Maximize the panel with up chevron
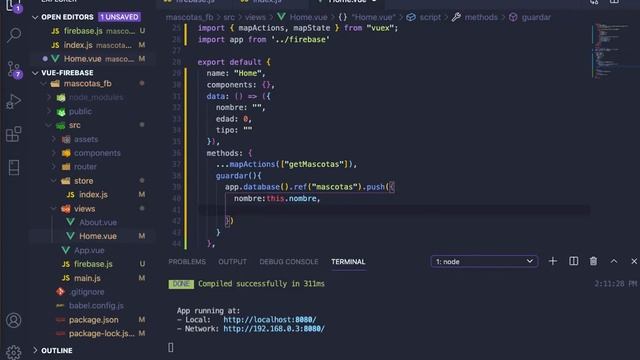This screenshot has height=360, width=640. point(614,261)
